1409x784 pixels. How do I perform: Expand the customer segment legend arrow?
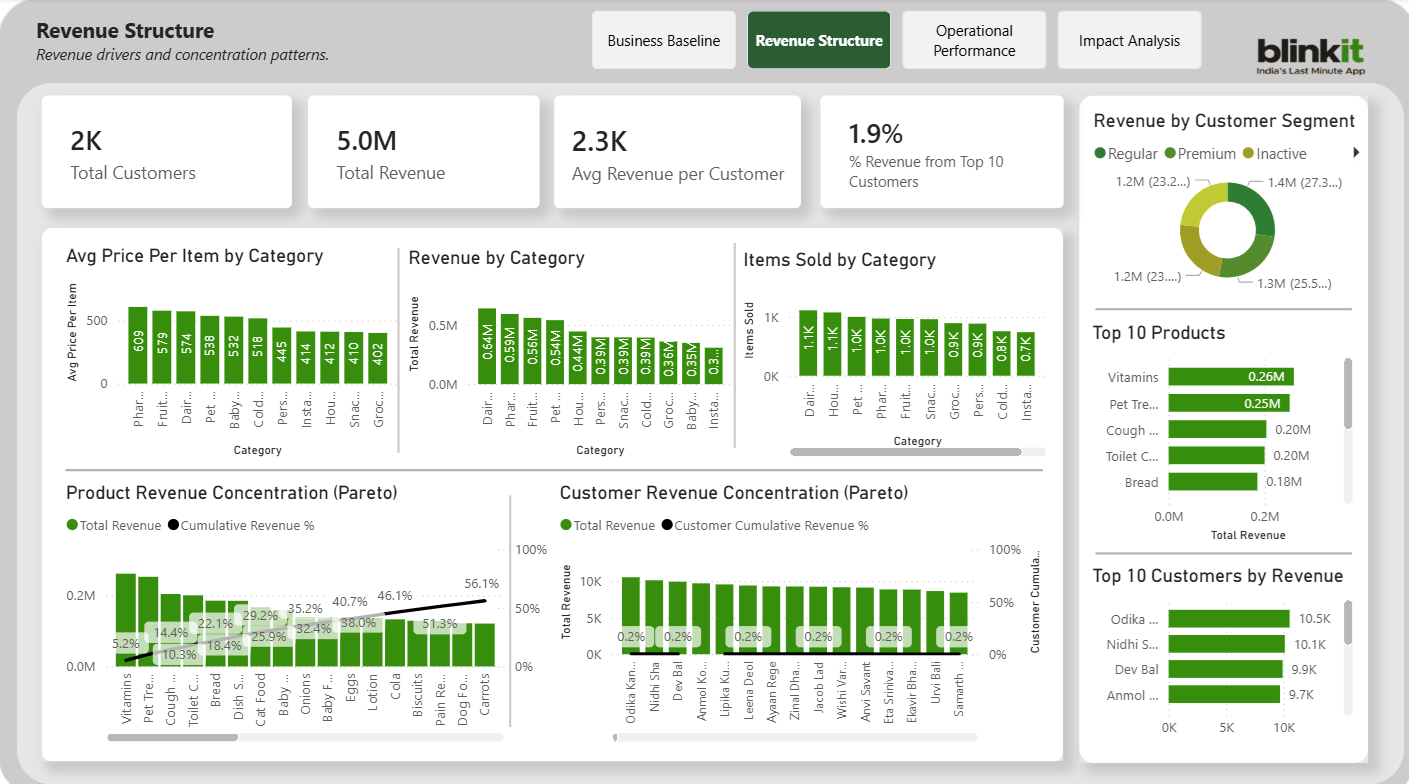coord(1358,154)
